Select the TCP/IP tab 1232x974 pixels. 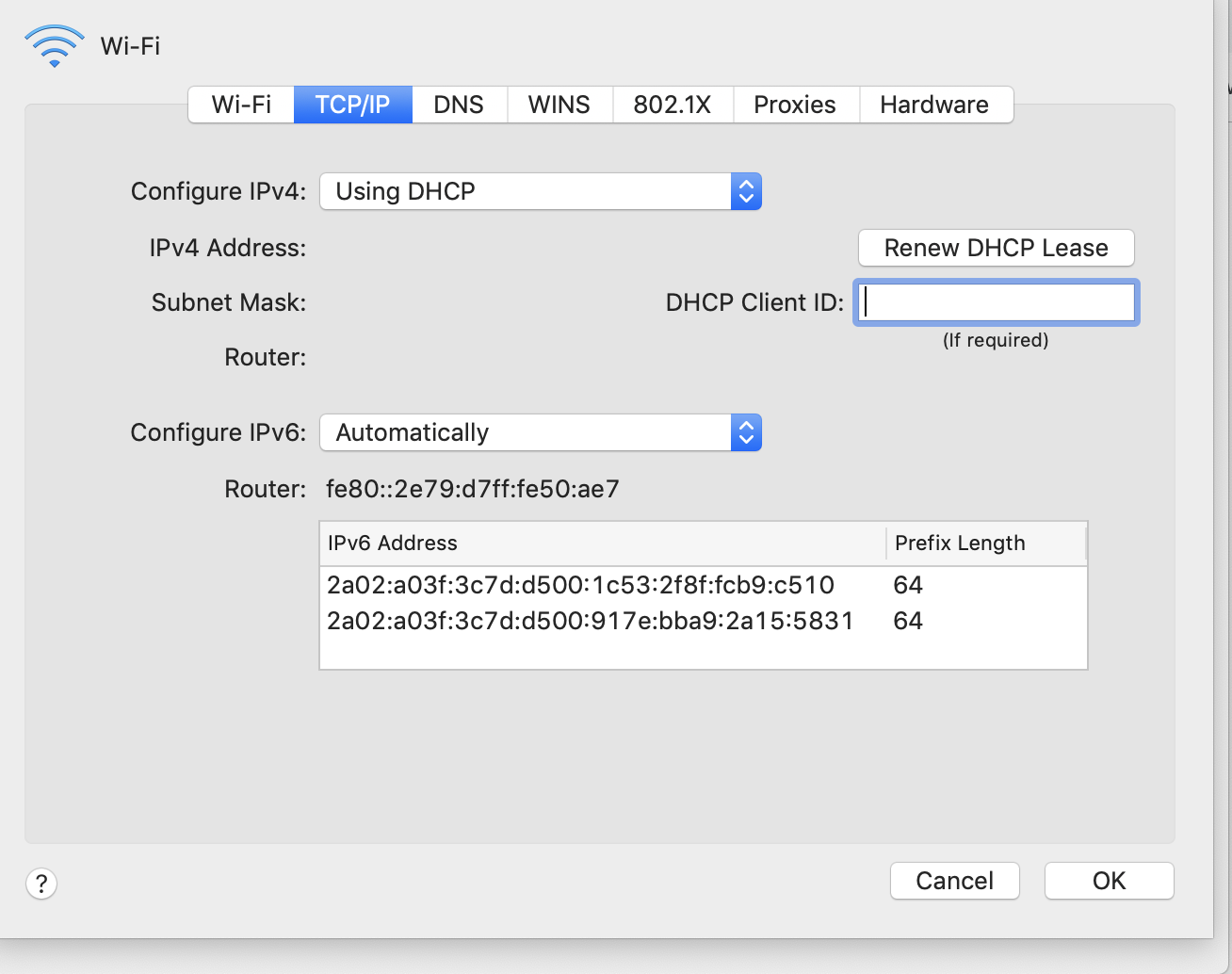pos(352,105)
